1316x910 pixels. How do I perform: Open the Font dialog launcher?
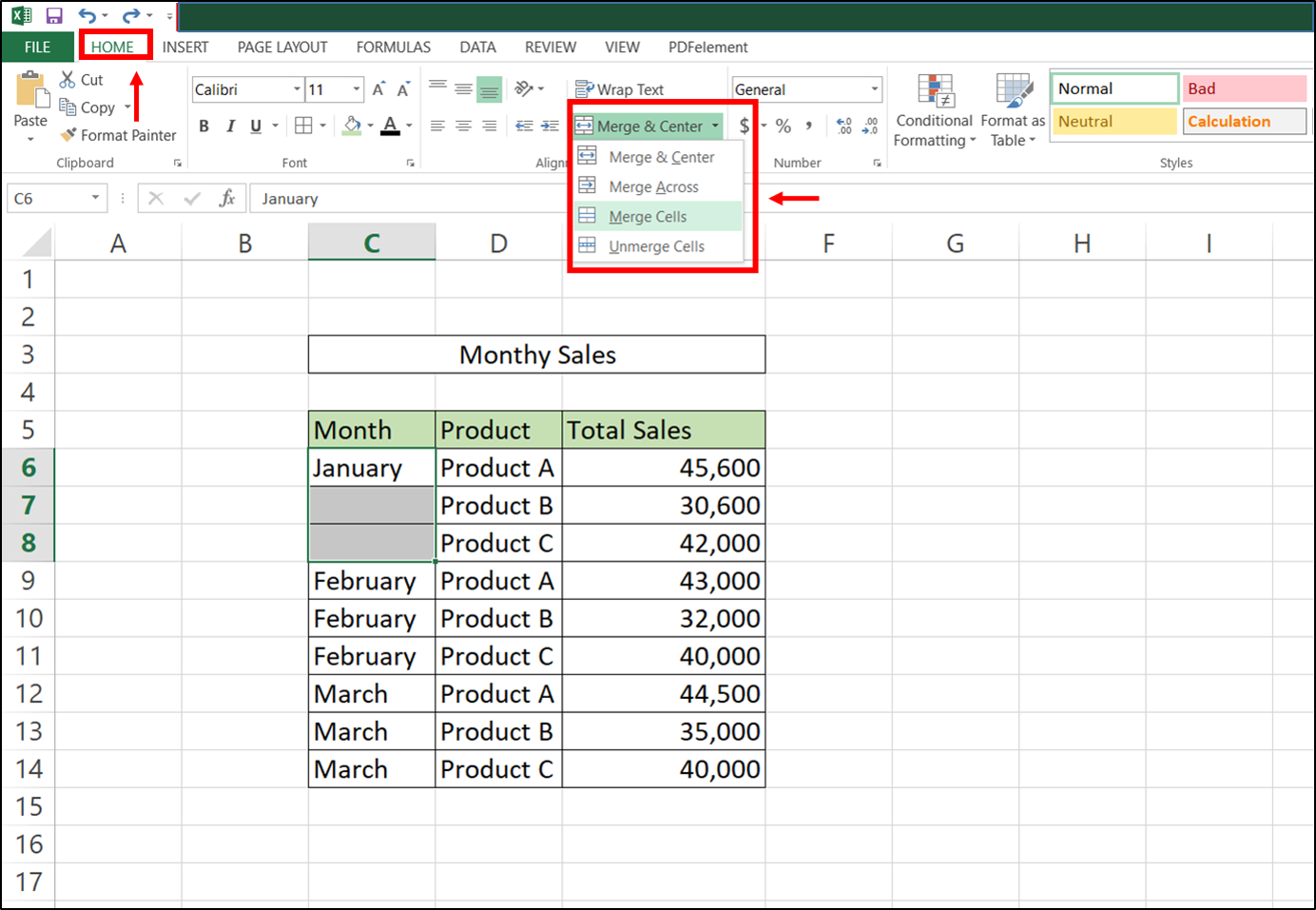pos(411,163)
